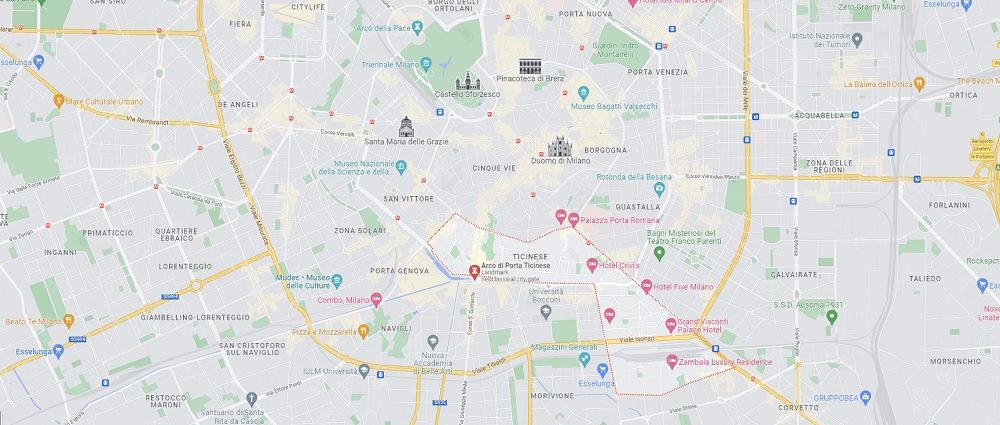This screenshot has width=1000, height=425.
Task: Click the Combo, Milano hotel pin
Action: (376, 300)
